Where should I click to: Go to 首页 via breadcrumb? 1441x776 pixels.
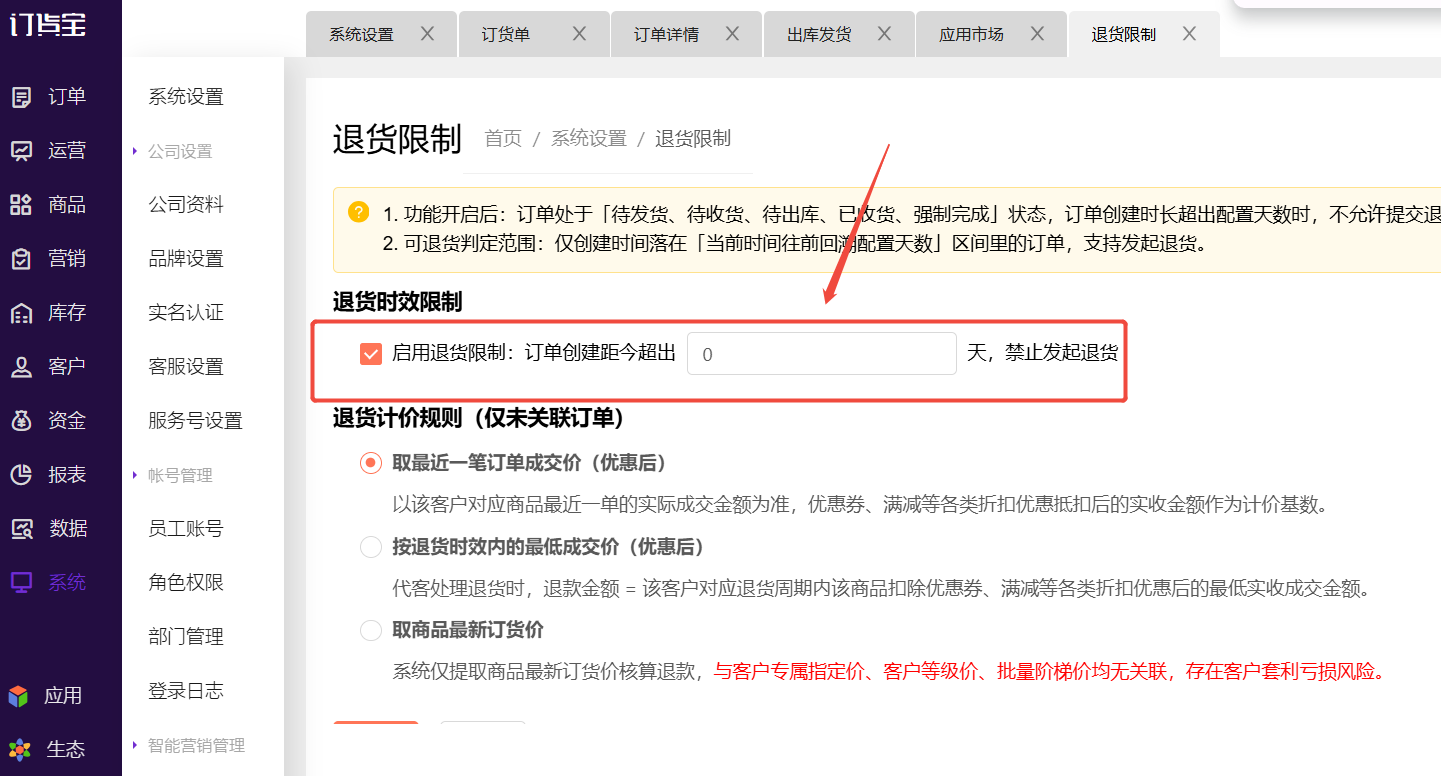click(503, 139)
